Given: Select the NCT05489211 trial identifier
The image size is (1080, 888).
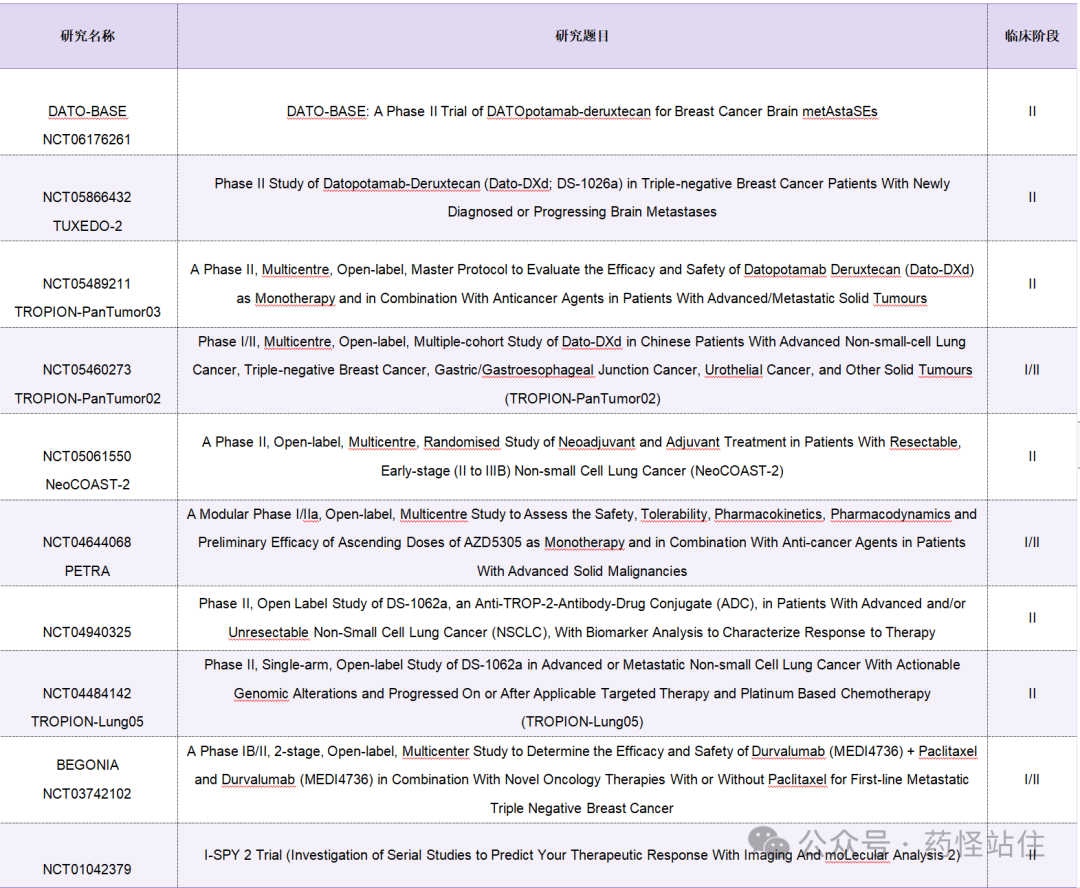Looking at the screenshot, I should pos(87,284).
